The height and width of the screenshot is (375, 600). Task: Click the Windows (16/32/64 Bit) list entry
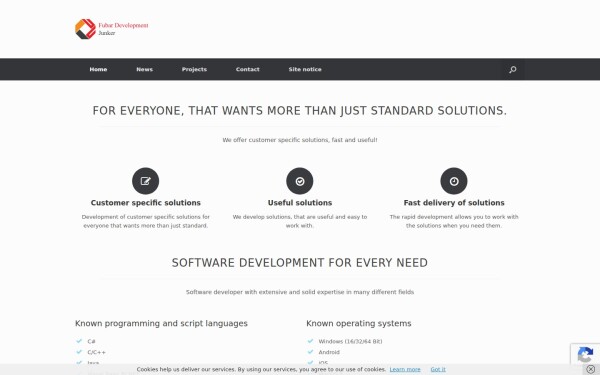tap(350, 341)
